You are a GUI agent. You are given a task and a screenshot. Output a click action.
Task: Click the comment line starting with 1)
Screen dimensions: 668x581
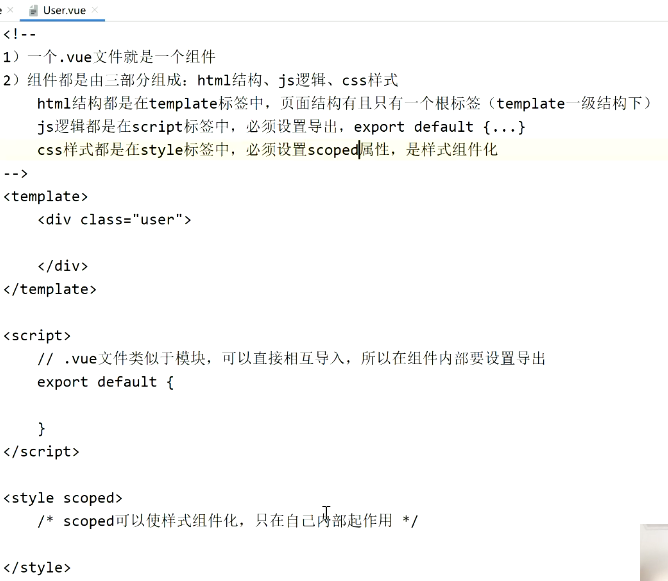click(x=109, y=57)
